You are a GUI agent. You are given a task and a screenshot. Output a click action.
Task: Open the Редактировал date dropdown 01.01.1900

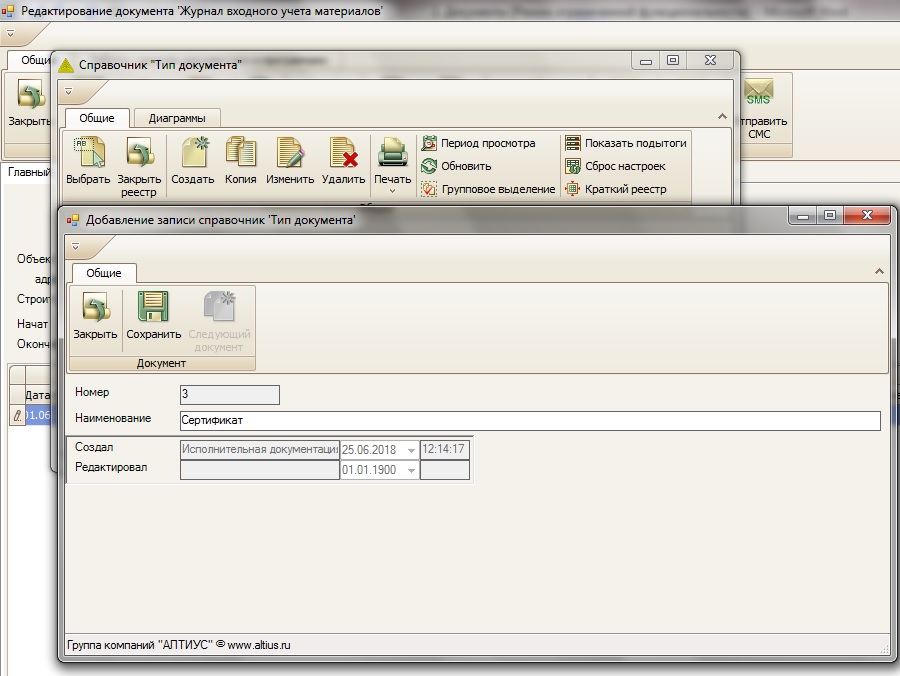click(x=411, y=471)
